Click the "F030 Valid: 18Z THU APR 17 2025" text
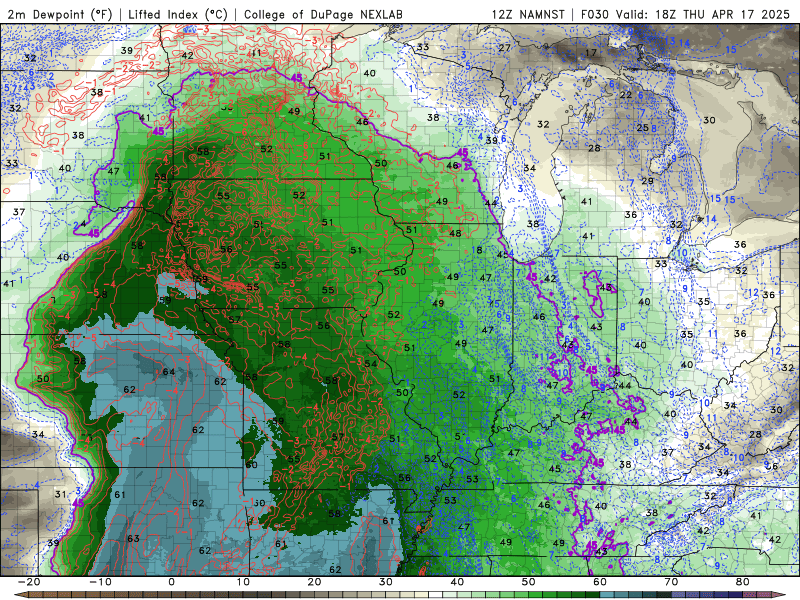The image size is (800, 600). 685,14
